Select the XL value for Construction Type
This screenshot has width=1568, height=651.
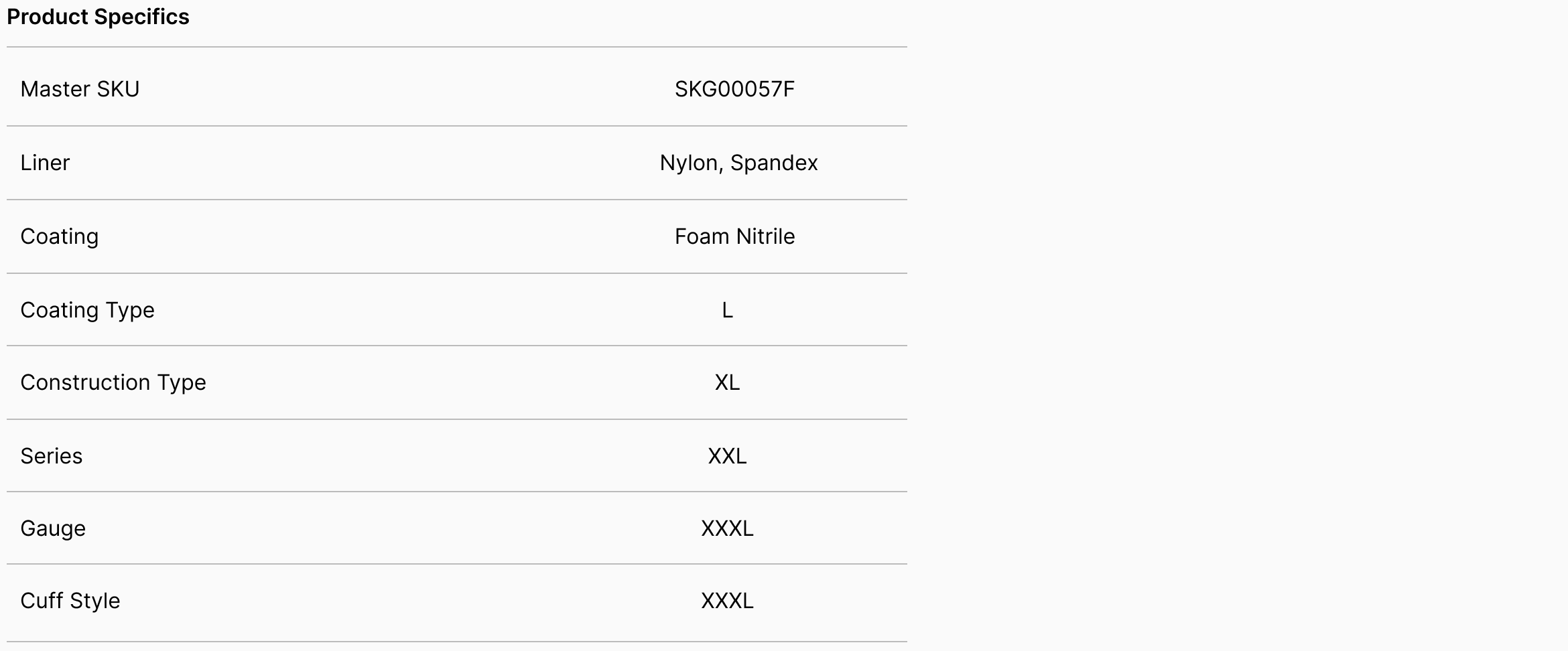pos(727,382)
